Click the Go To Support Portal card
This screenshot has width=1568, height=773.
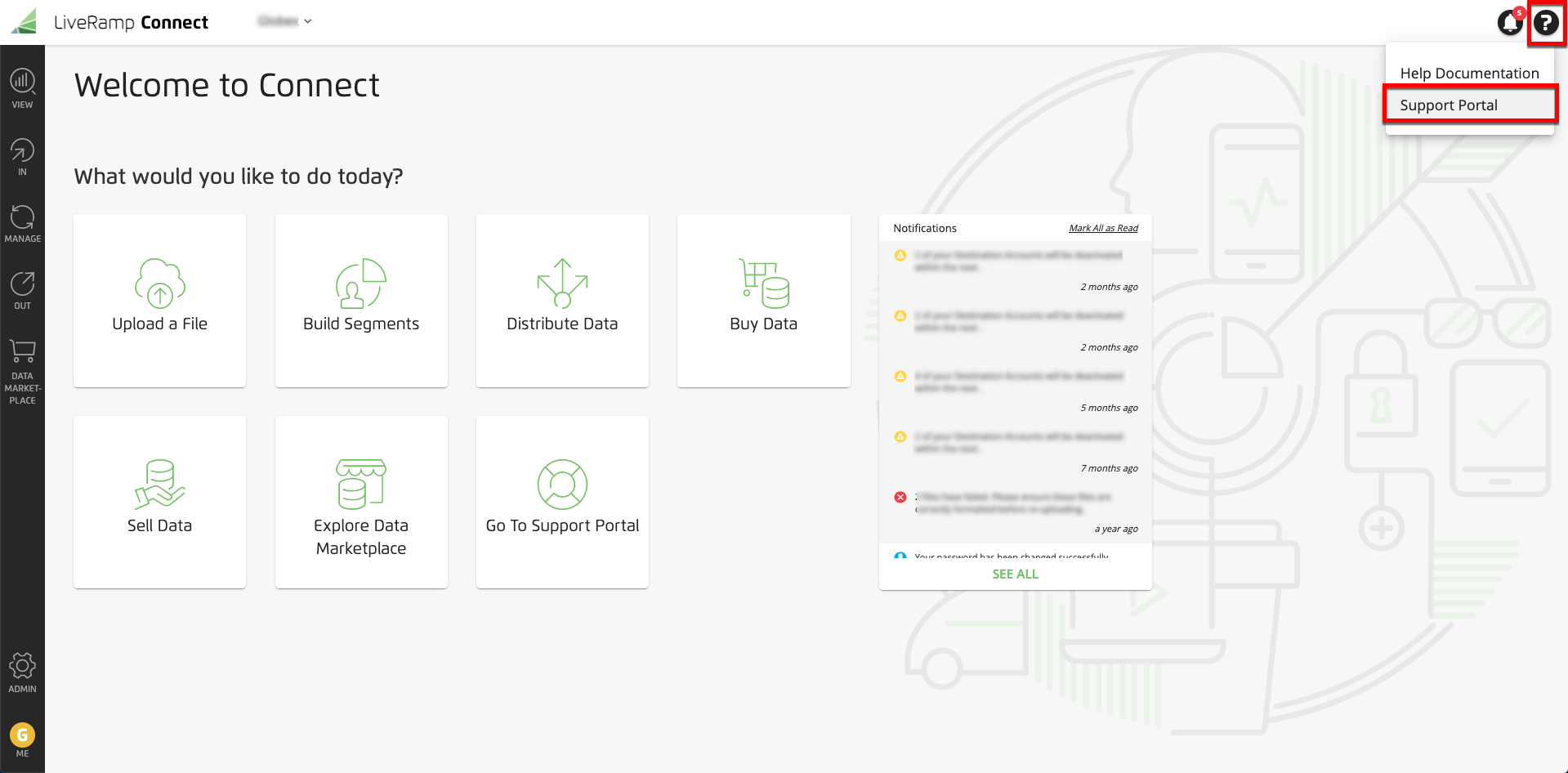(562, 503)
